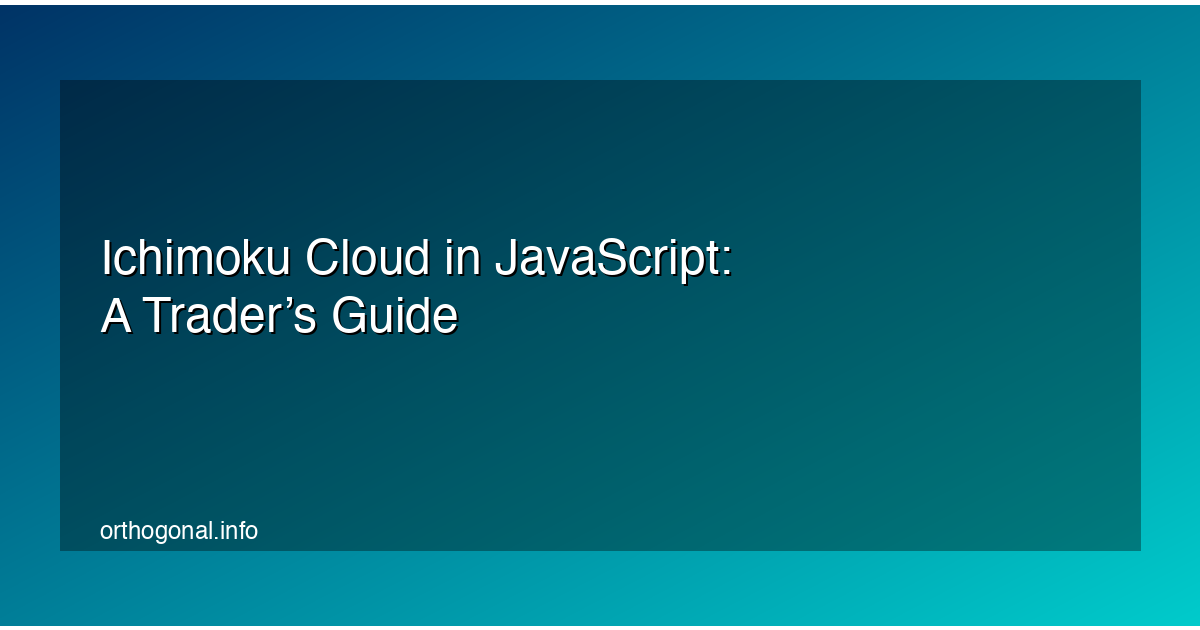The width and height of the screenshot is (1200, 630).
Task: Click the top edge of the banner card
Action: point(600,82)
